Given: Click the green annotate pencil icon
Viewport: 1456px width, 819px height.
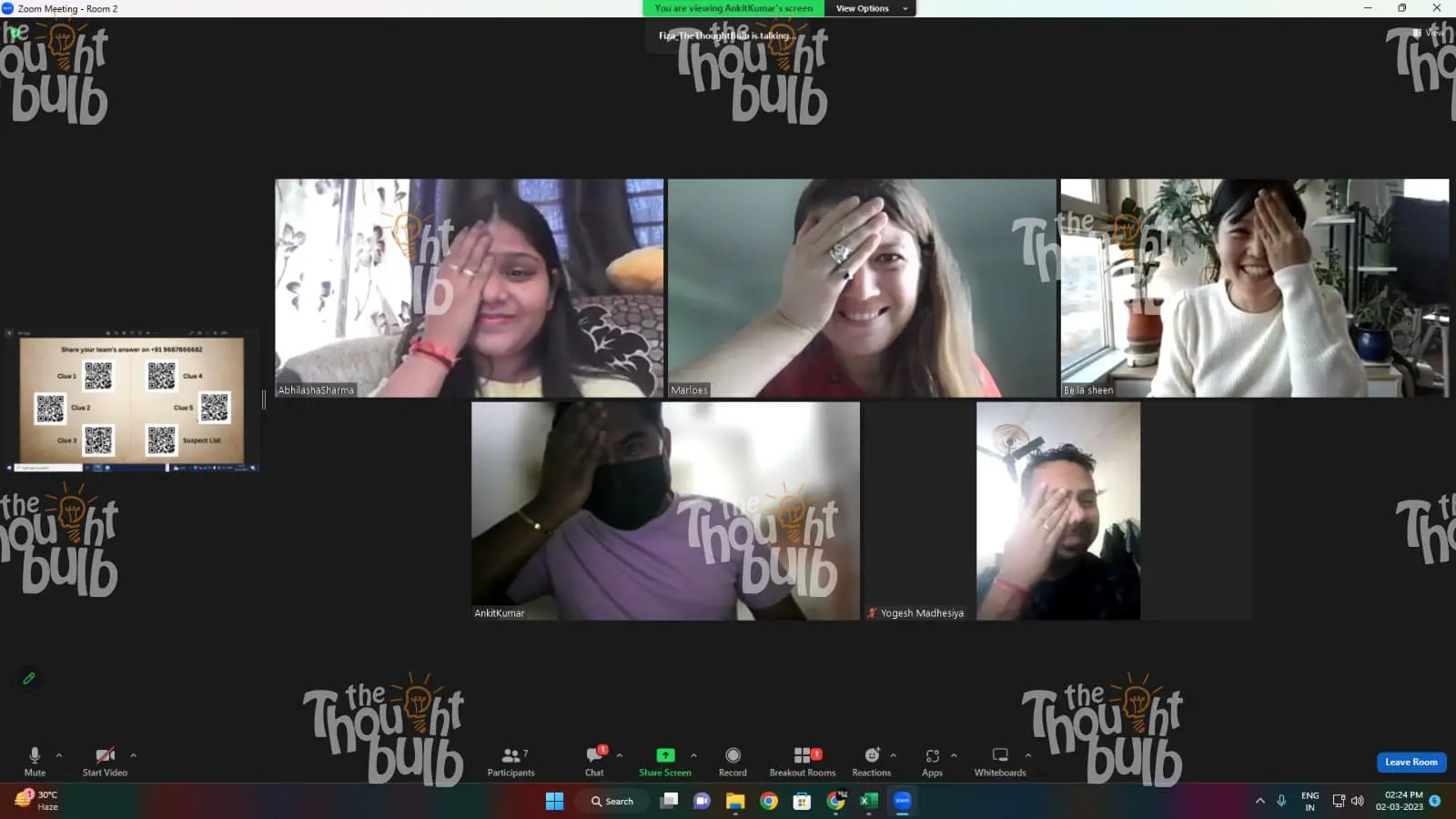Looking at the screenshot, I should (29, 678).
